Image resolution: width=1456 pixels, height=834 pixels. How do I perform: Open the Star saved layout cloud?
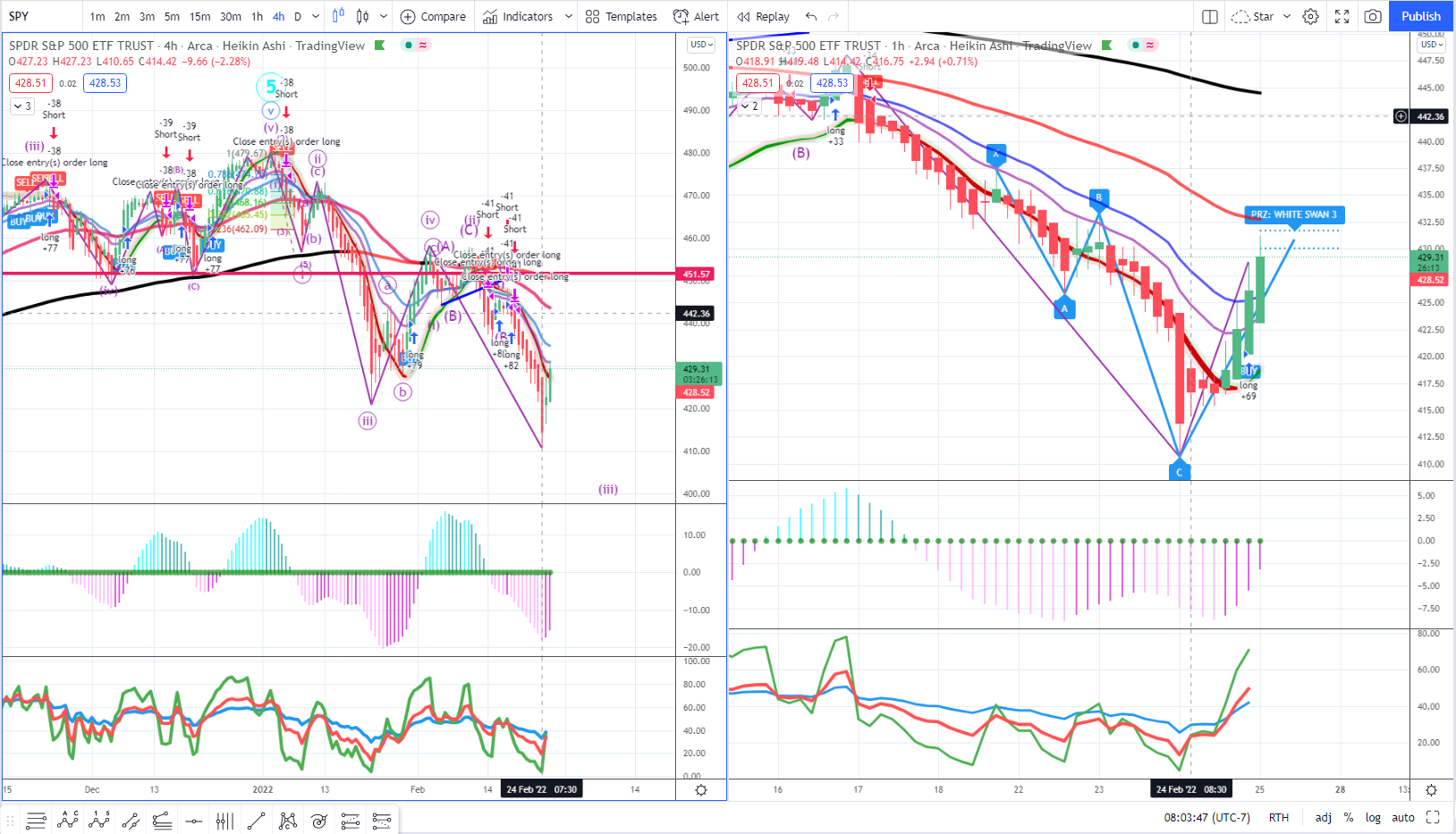pyautogui.click(x=1252, y=16)
